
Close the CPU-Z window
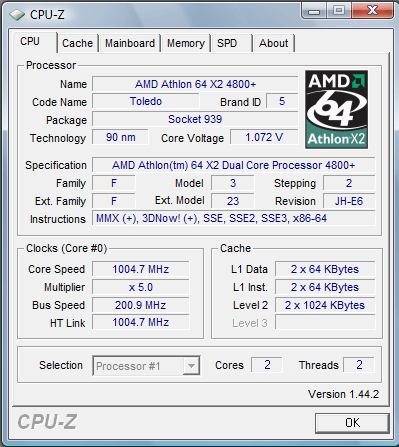373,11
